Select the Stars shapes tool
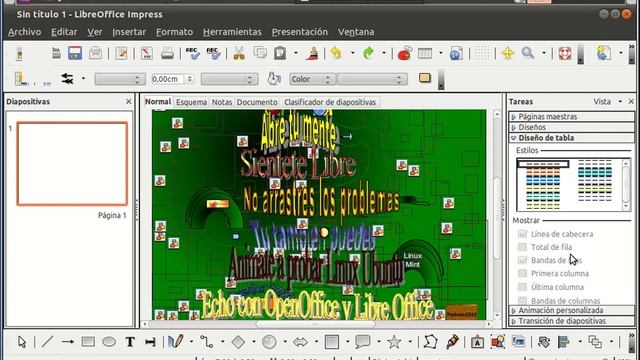 click(394, 342)
